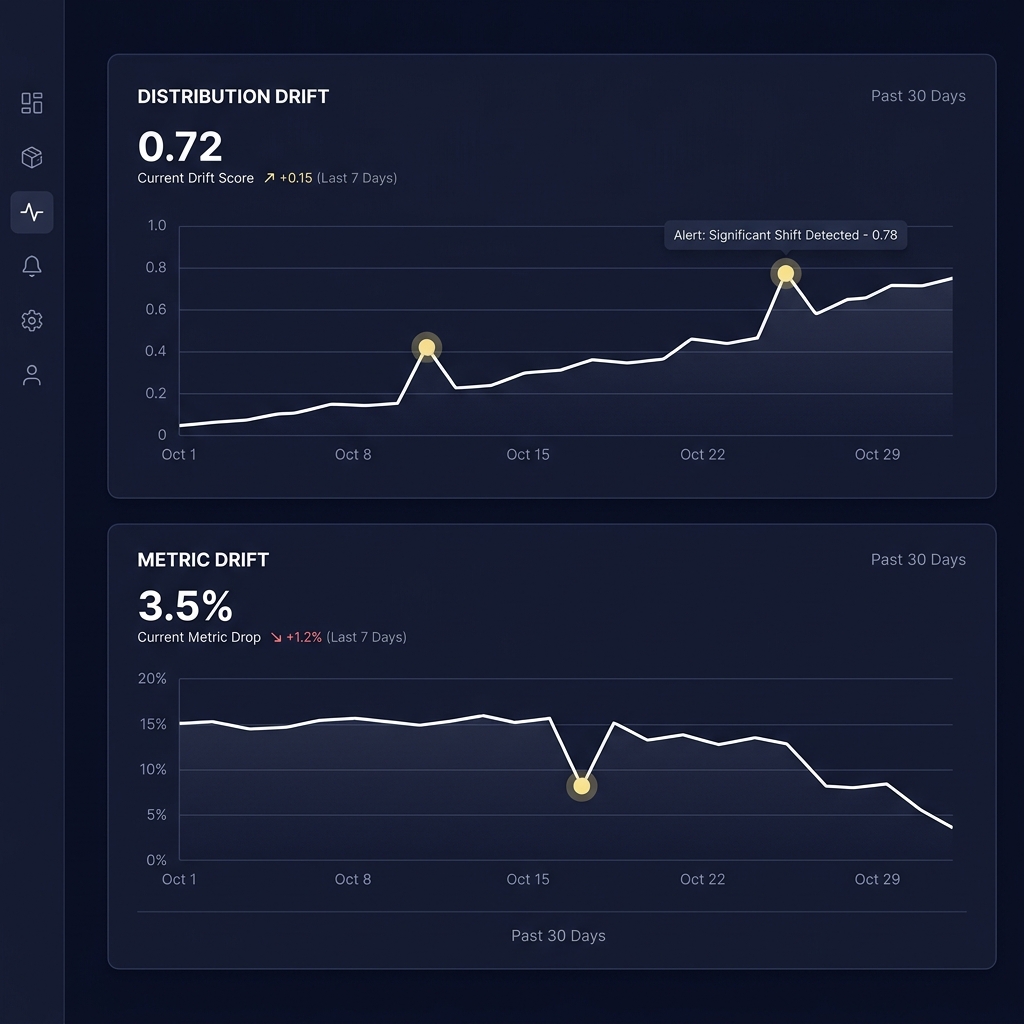Open the models cube icon in sidebar
This screenshot has height=1024, width=1024.
[31, 157]
